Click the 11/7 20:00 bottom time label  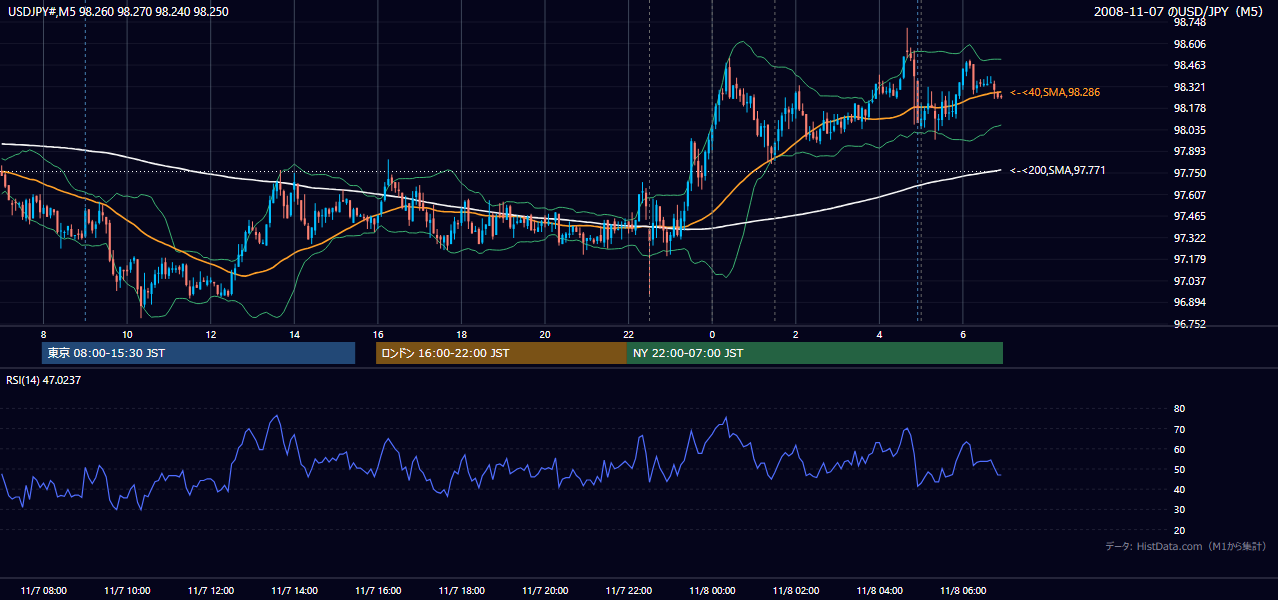coord(544,591)
